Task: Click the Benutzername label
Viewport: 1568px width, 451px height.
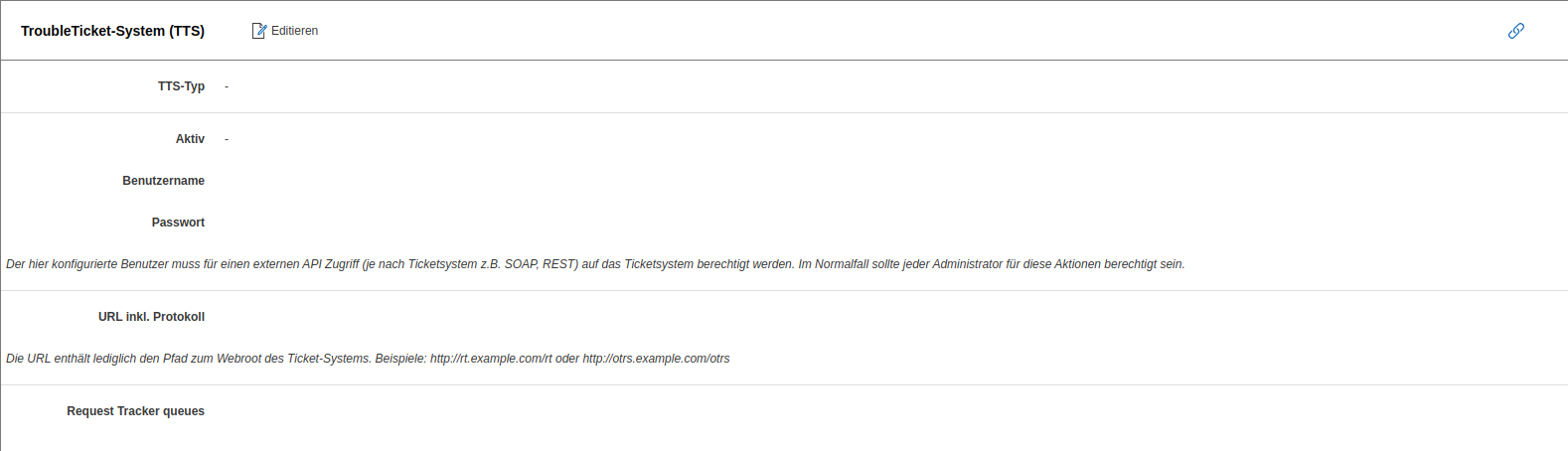Action: click(x=163, y=181)
